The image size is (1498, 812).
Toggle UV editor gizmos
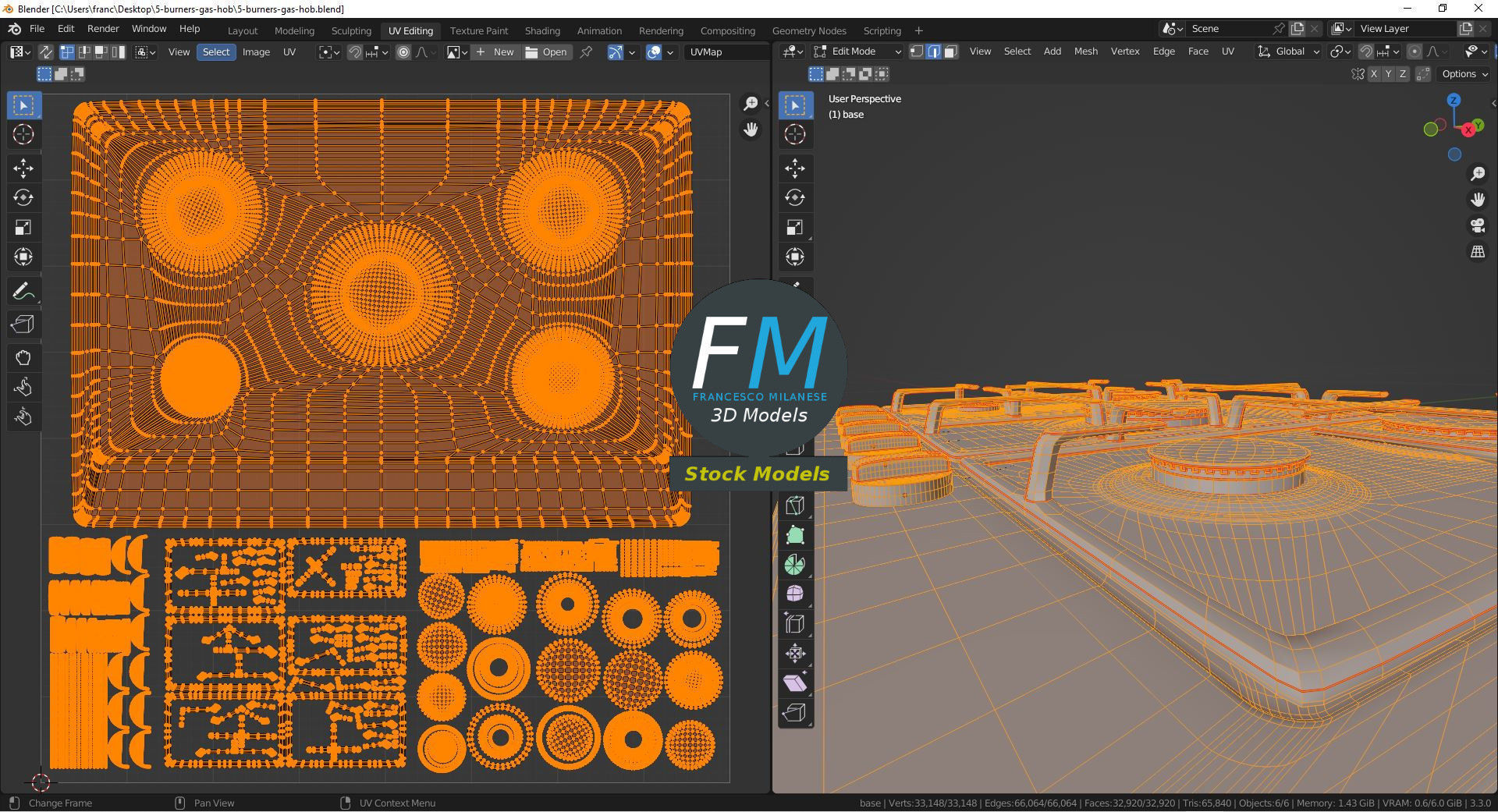coord(616,52)
